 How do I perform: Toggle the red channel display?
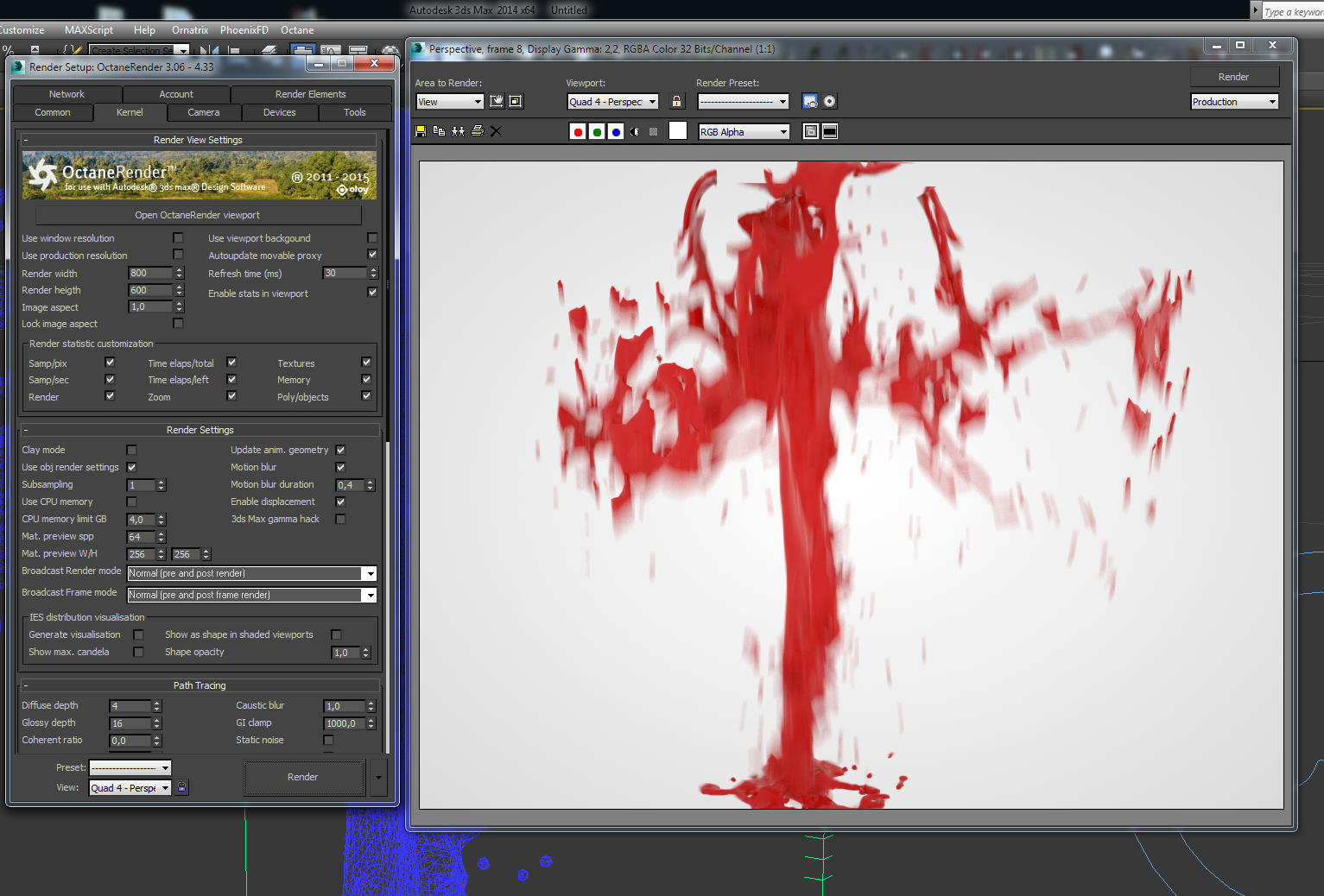click(578, 132)
